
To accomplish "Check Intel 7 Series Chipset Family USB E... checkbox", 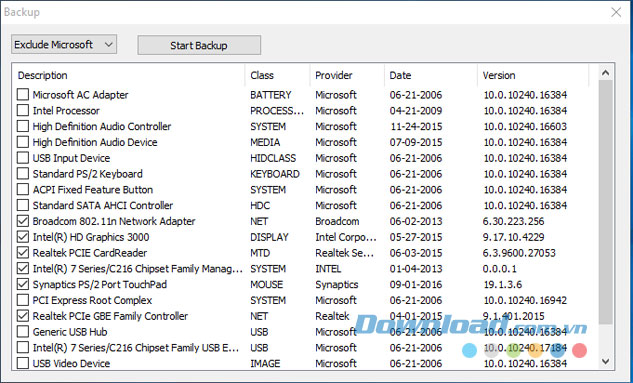I will [x=23, y=347].
